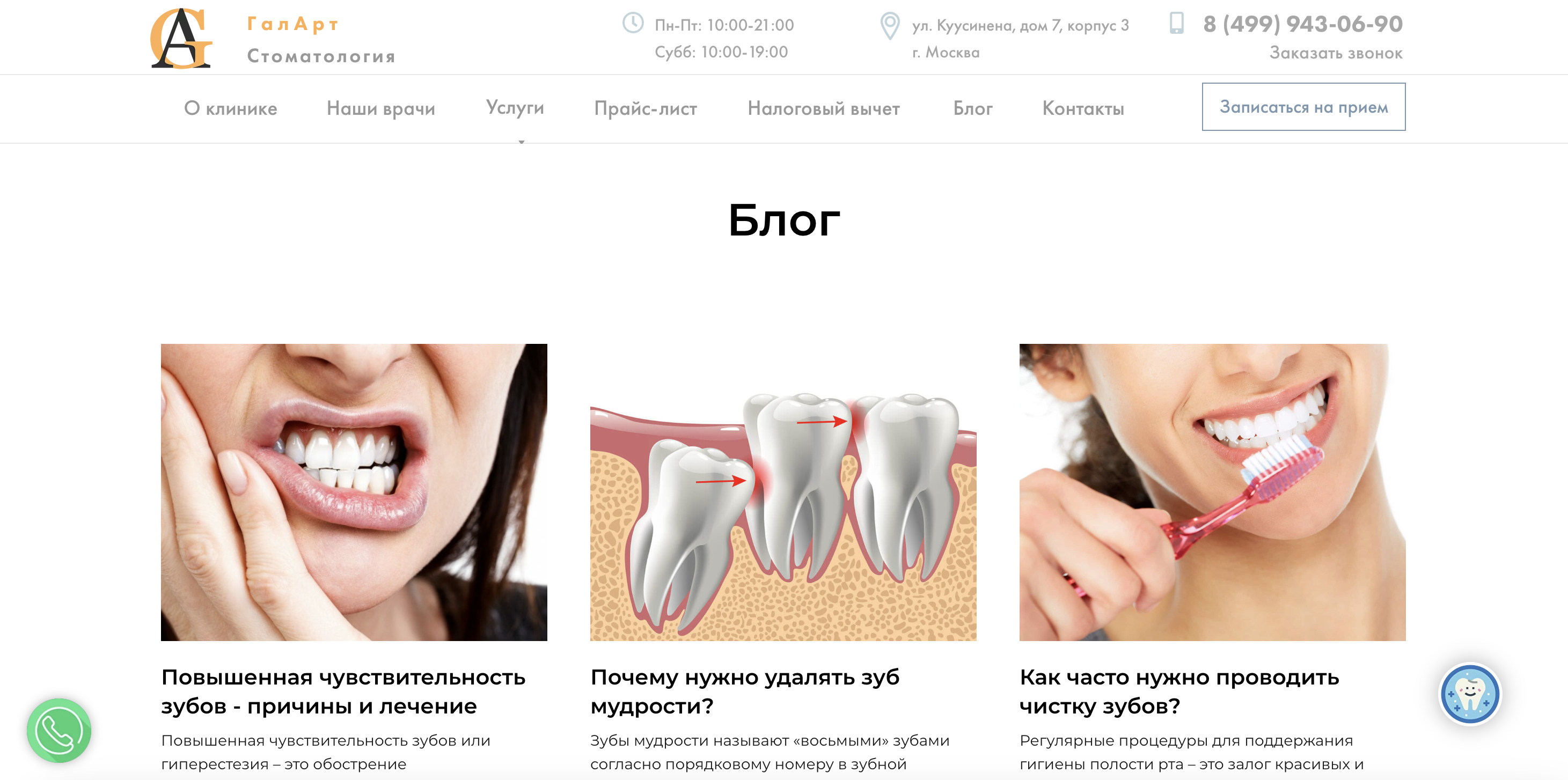Go to Наши врачи page

point(381,108)
